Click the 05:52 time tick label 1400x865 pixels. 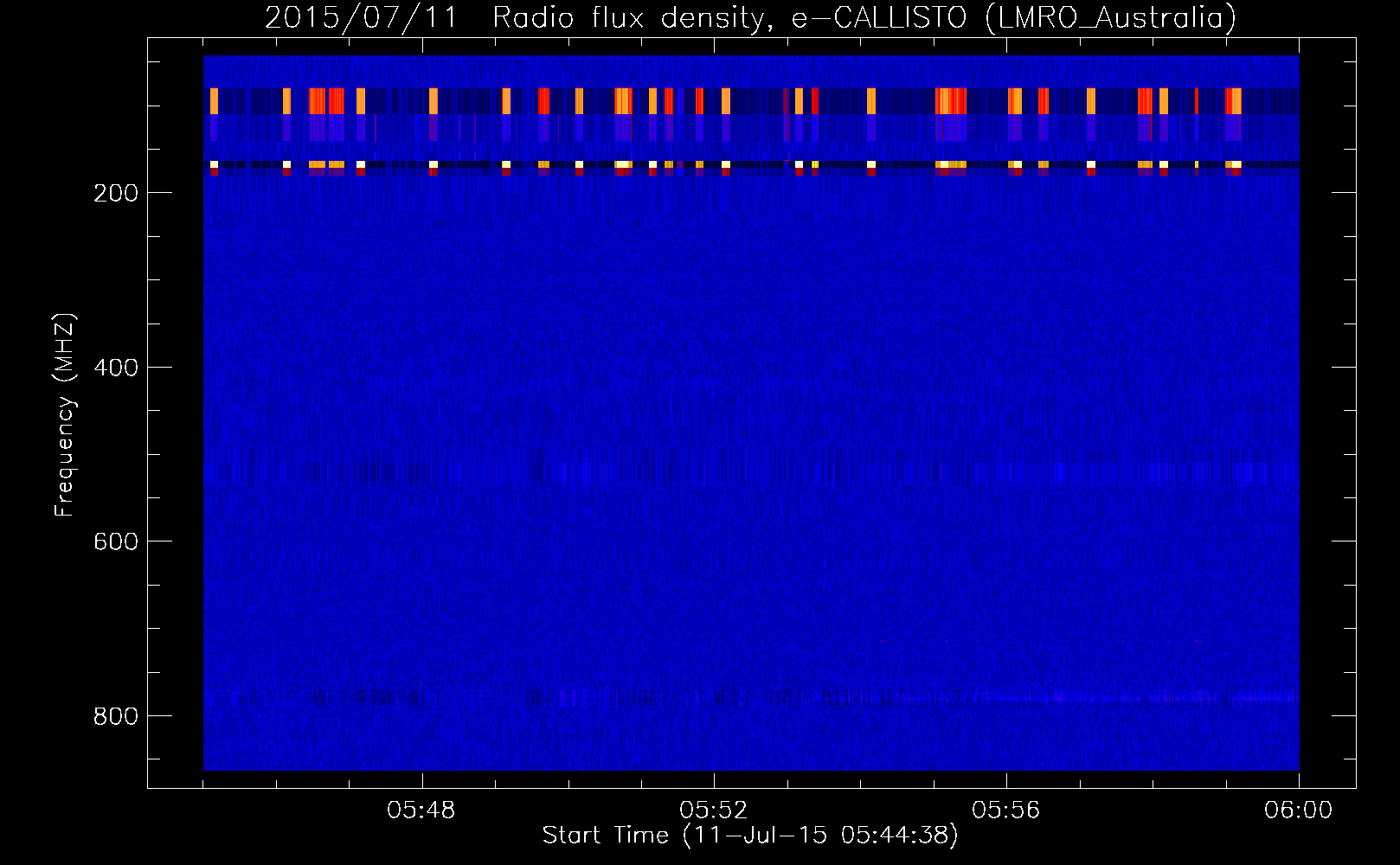point(715,811)
